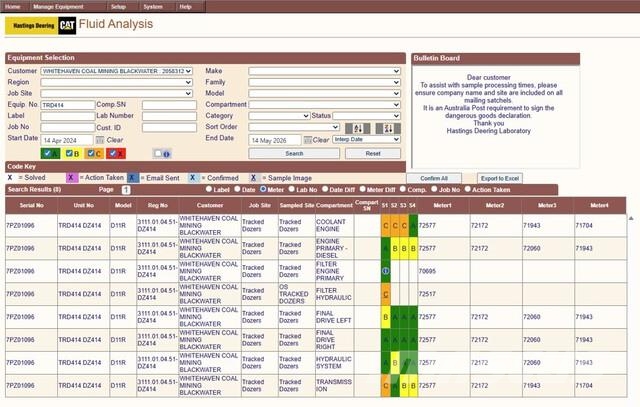Image resolution: width=640 pixels, height=407 pixels.
Task: Open the Status dropdown
Action: click(x=367, y=116)
